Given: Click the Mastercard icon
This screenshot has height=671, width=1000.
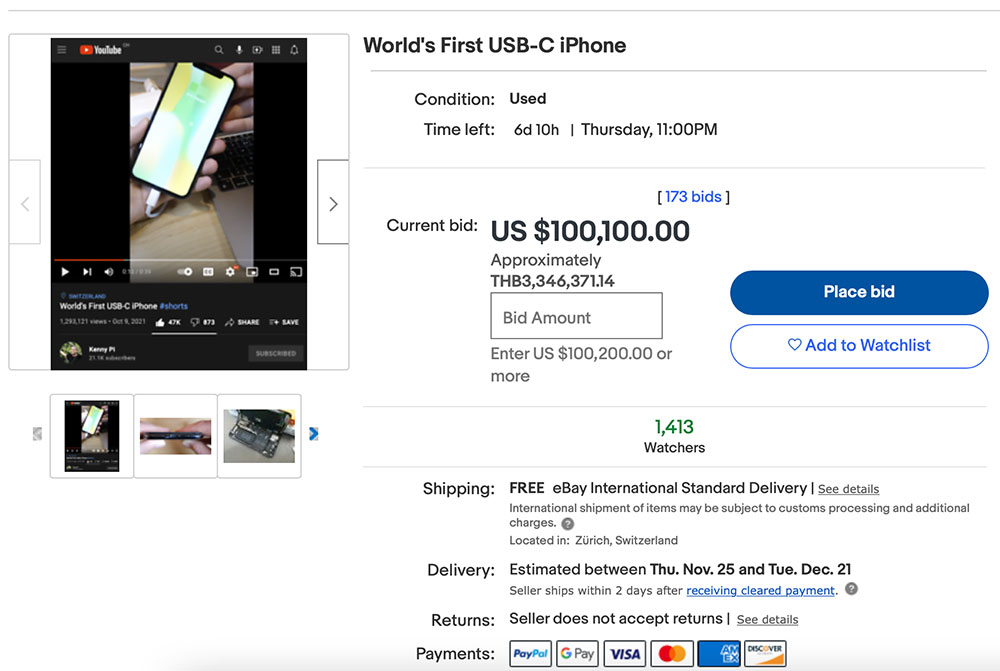Looking at the screenshot, I should (x=672, y=654).
